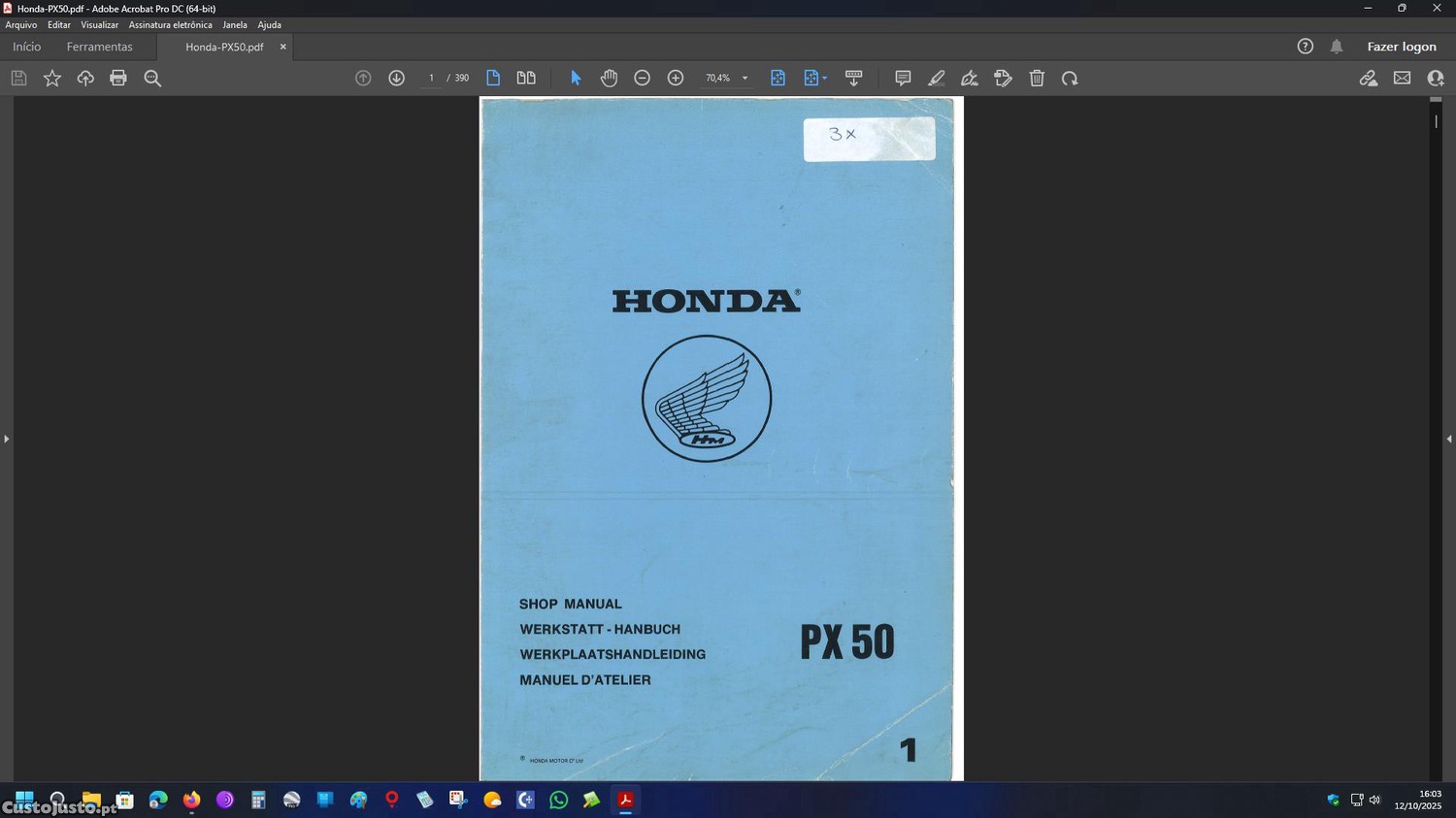The width and height of the screenshot is (1456, 818).
Task: Open the 70,4% zoom level dropdown
Action: coord(745,79)
